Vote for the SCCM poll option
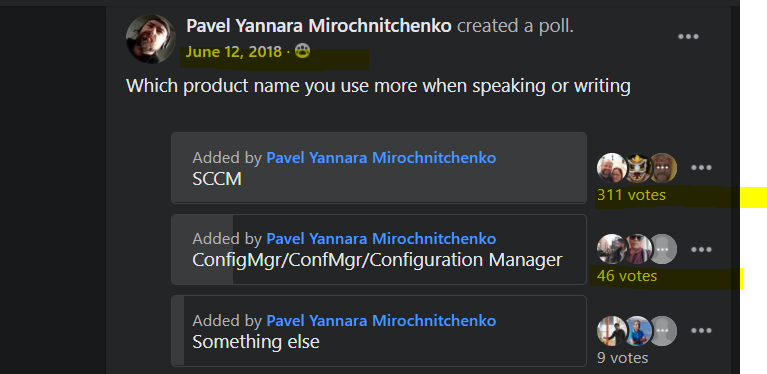 (379, 168)
